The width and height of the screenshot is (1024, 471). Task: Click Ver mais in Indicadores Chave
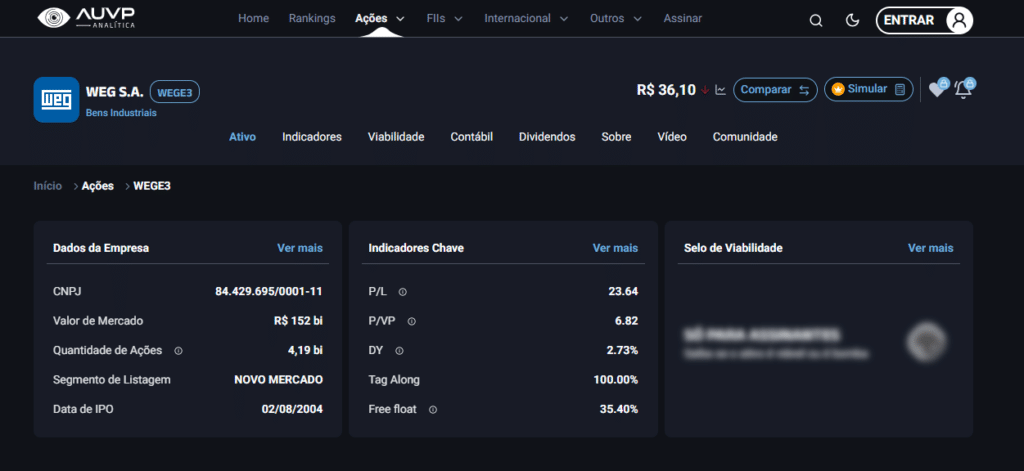click(615, 248)
